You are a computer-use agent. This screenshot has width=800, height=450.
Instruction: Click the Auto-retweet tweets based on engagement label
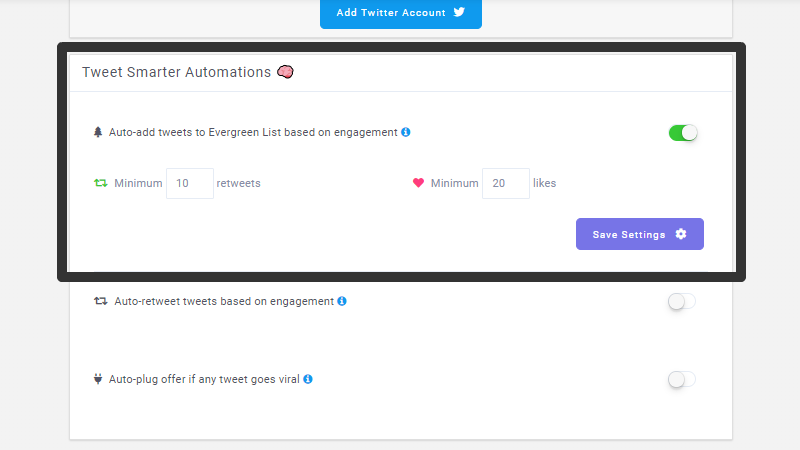(x=224, y=301)
